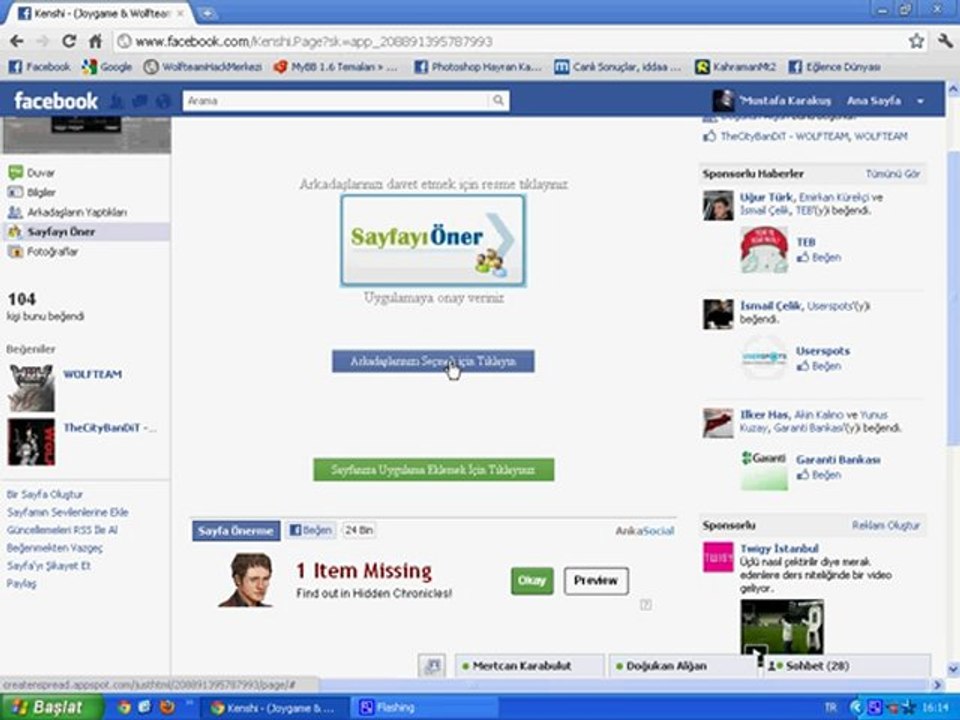
Task: Open the Sohbet (28) chat list
Action: tap(846, 666)
